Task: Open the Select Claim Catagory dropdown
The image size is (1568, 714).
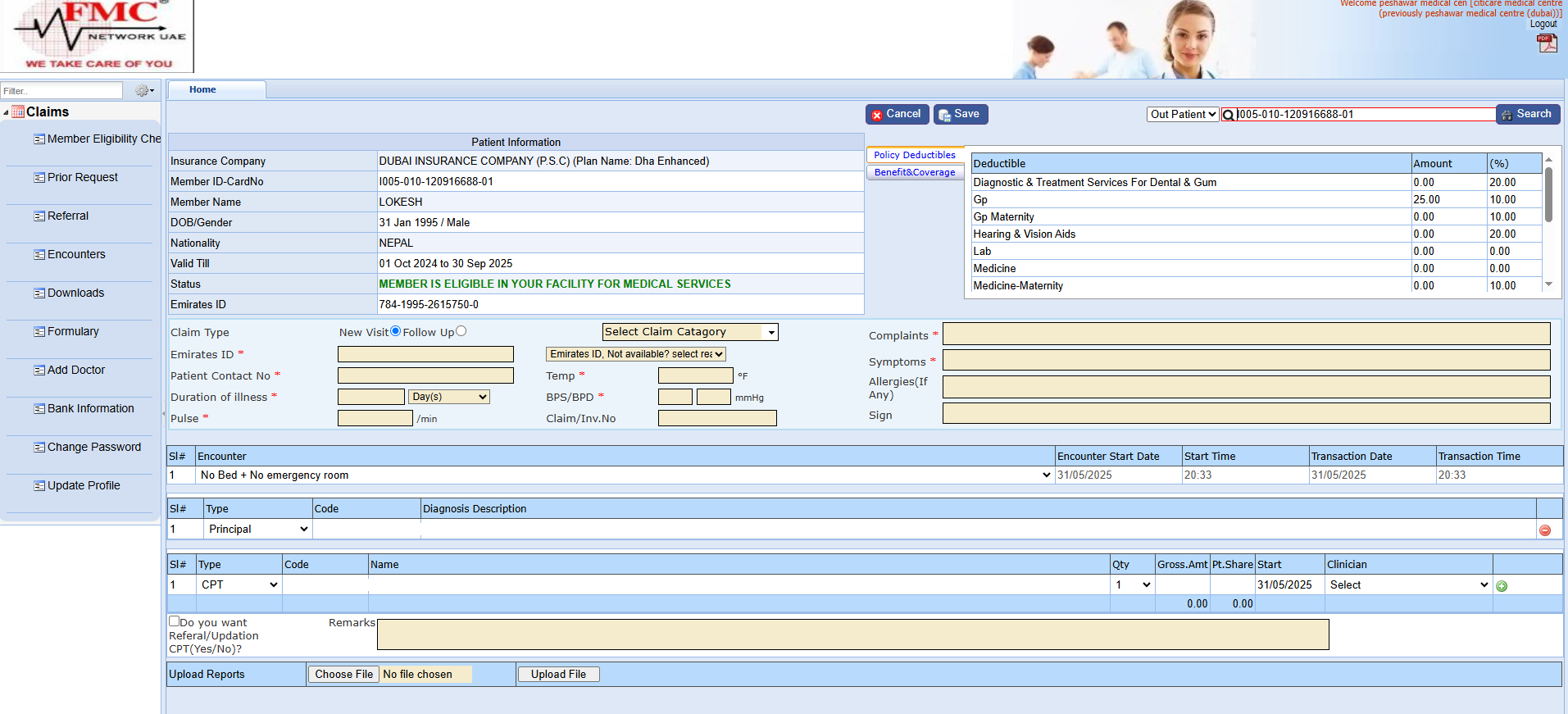Action: coord(689,332)
